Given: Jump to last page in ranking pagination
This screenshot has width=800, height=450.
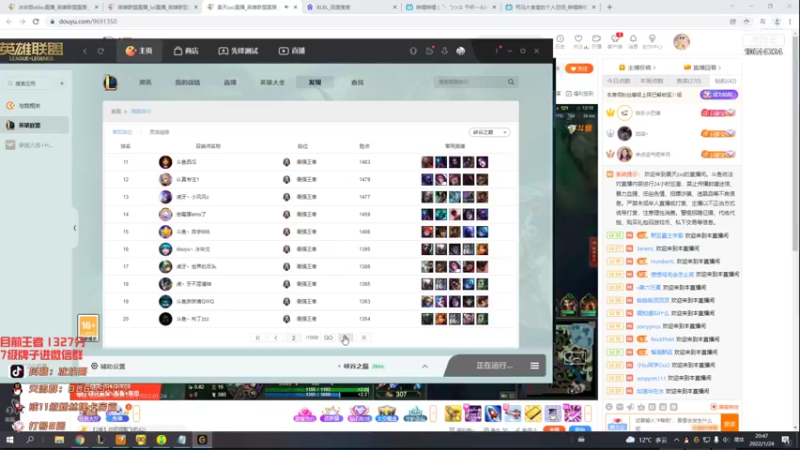Looking at the screenshot, I should tap(364, 338).
